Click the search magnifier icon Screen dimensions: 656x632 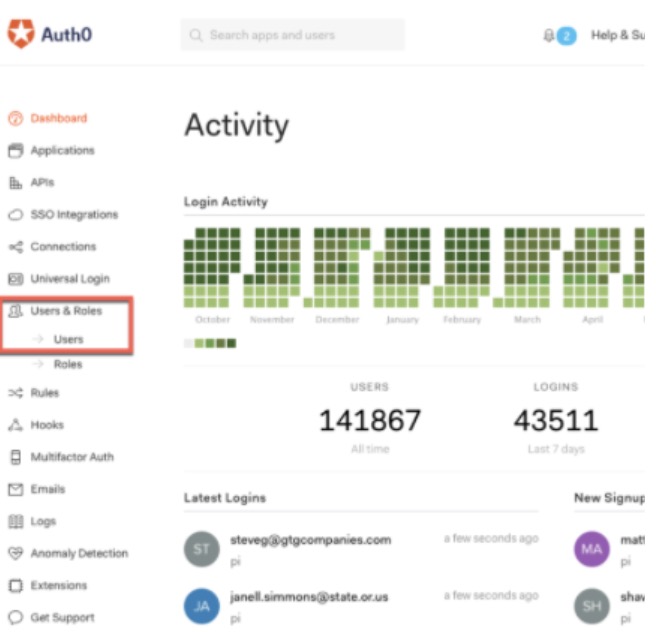196,35
